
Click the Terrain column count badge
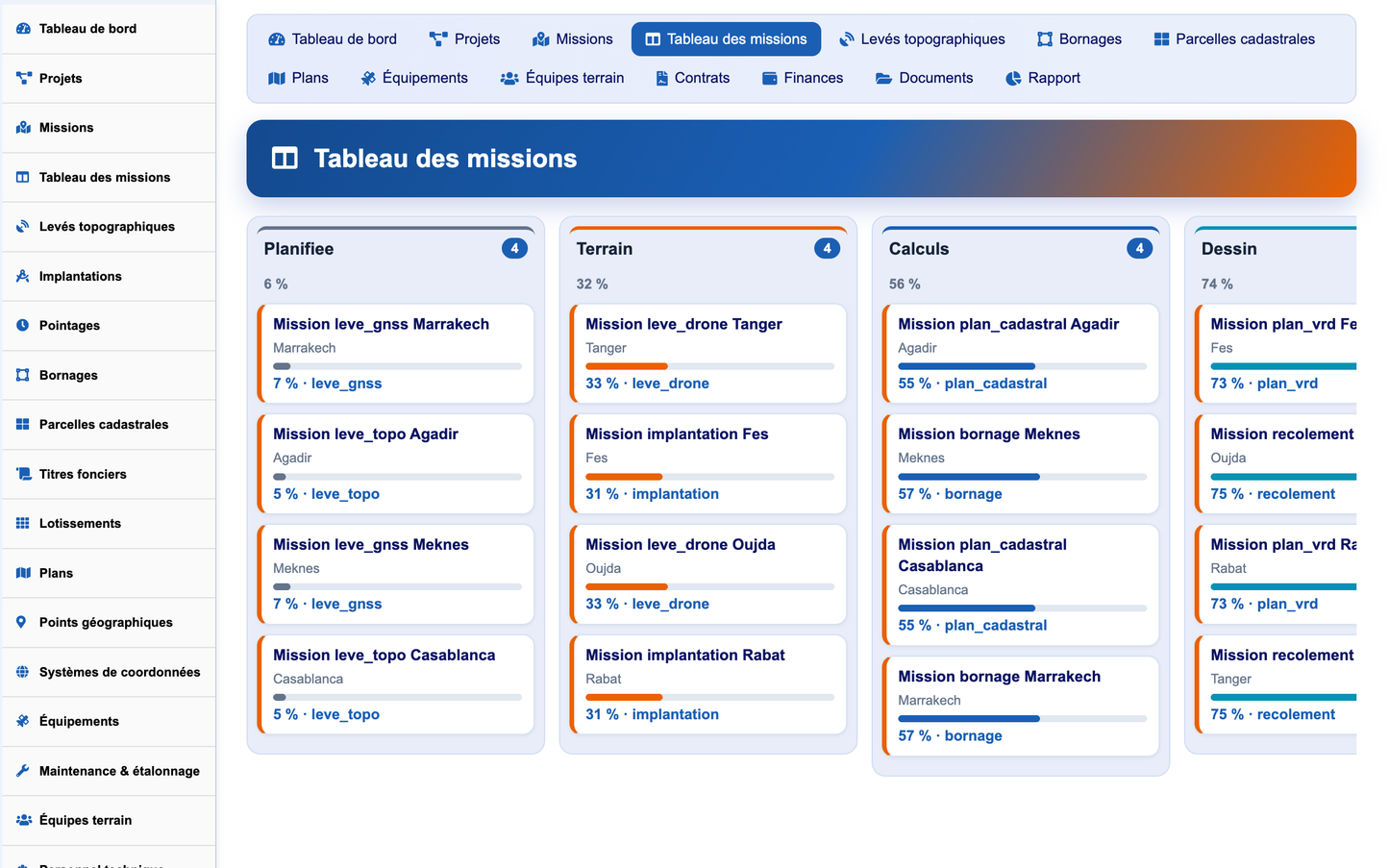pos(827,249)
